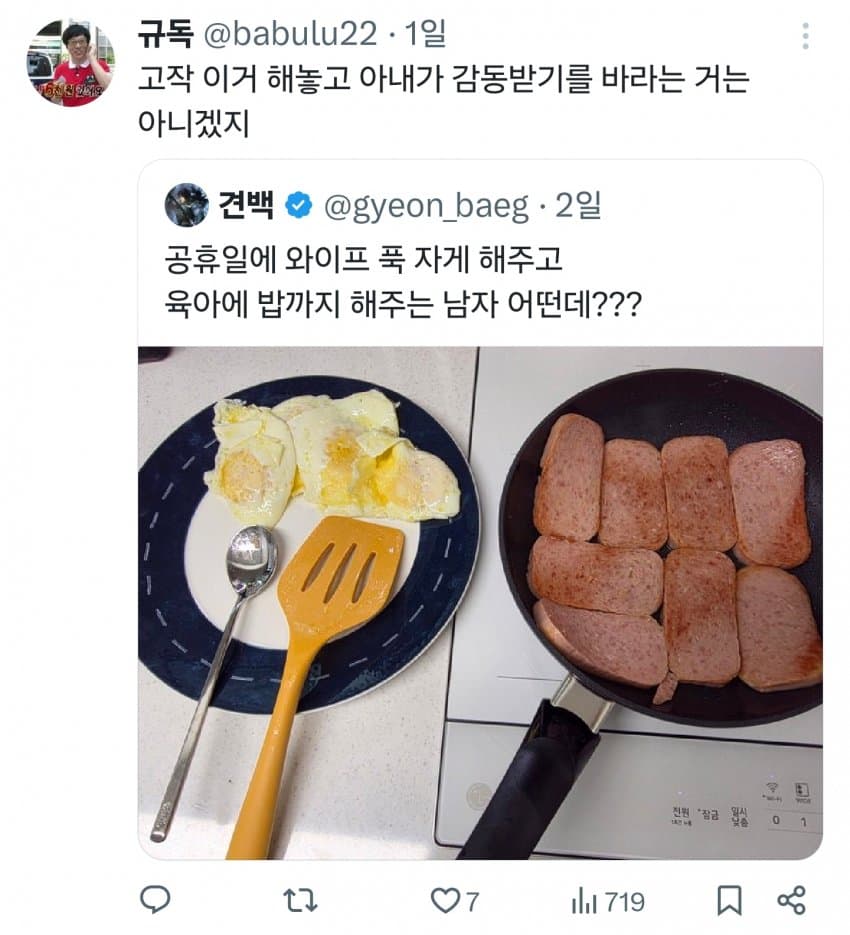Click the display name 규독
This screenshot has height=935, width=850.
(x=166, y=35)
